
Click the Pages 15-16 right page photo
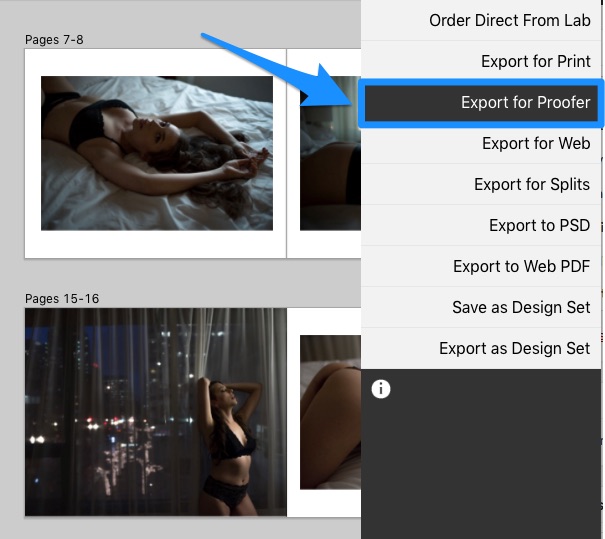point(330,412)
